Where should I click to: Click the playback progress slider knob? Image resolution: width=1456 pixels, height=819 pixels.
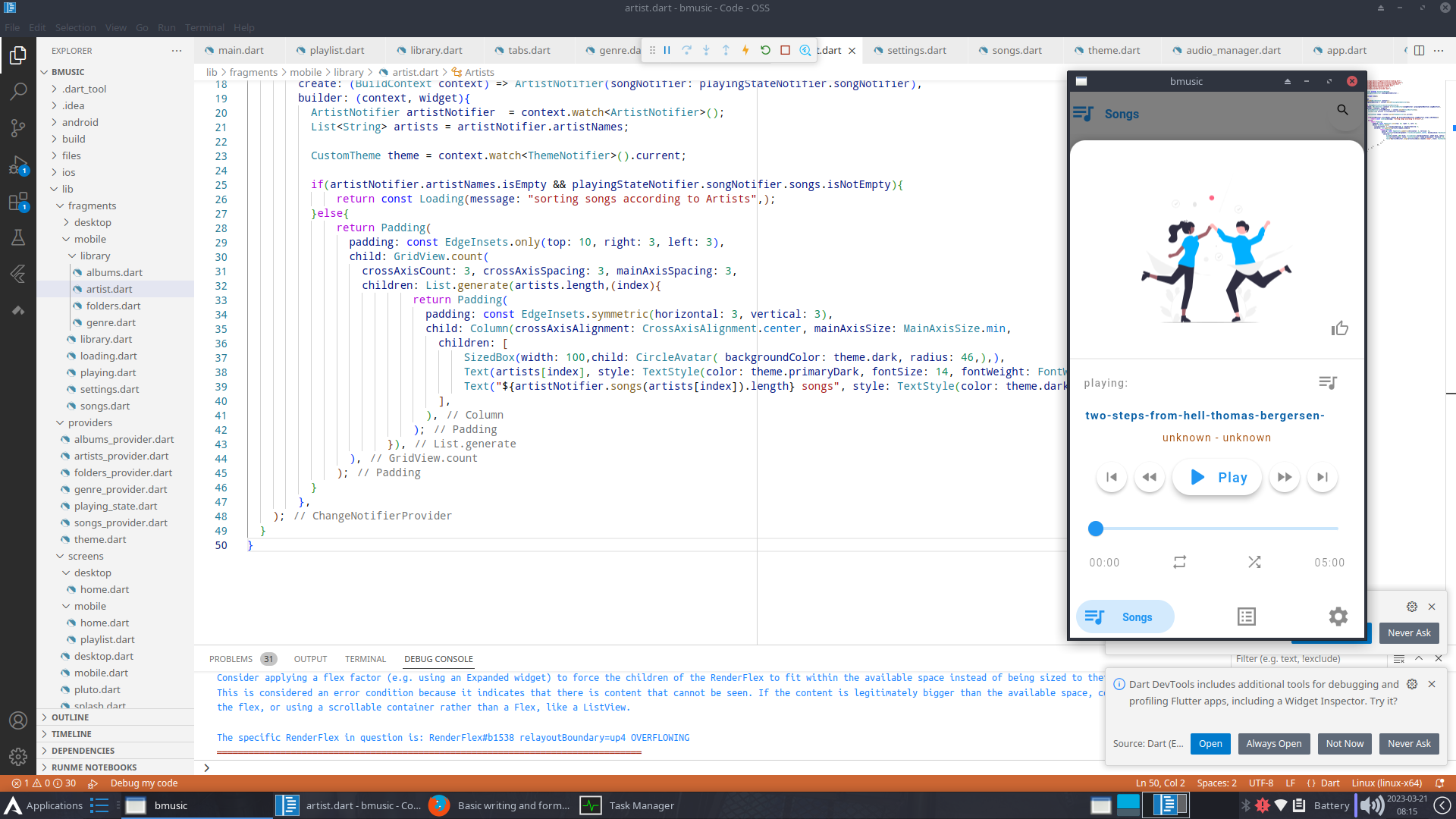pyautogui.click(x=1095, y=529)
